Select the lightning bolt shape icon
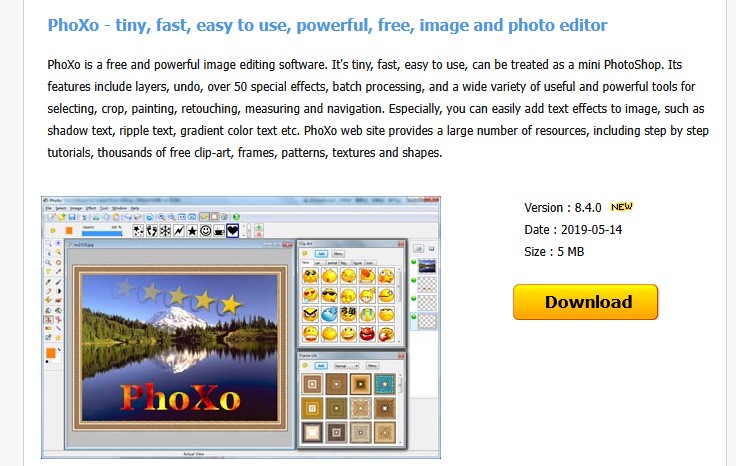 point(179,230)
